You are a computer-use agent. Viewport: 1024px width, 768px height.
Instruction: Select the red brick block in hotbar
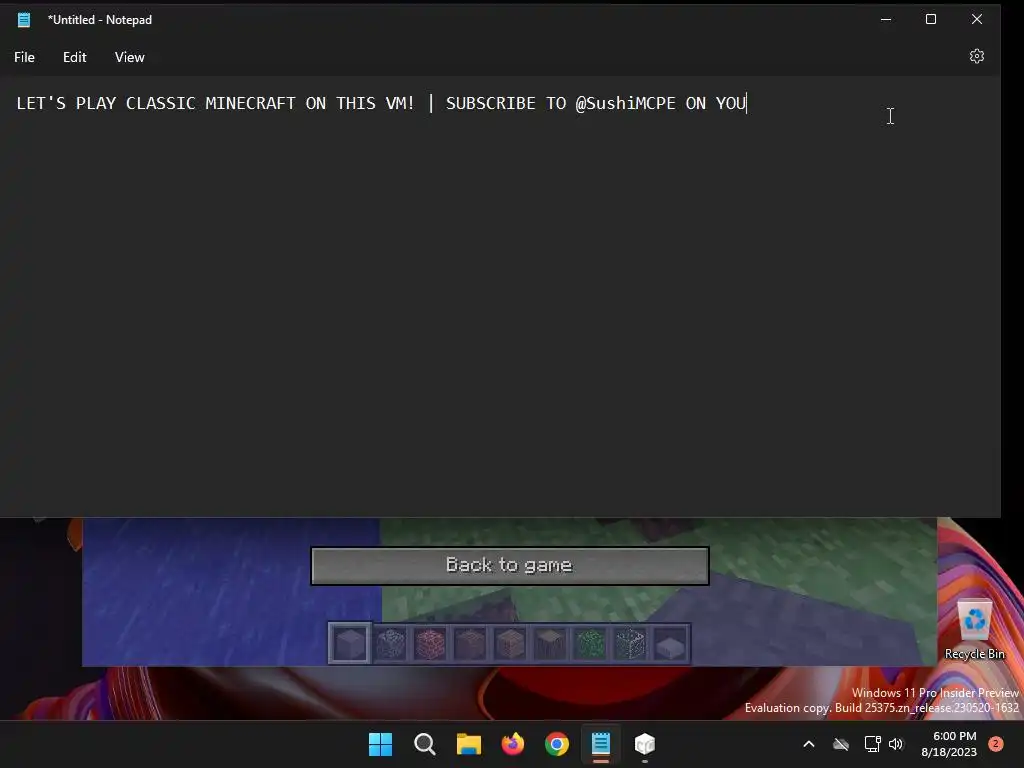(x=430, y=644)
